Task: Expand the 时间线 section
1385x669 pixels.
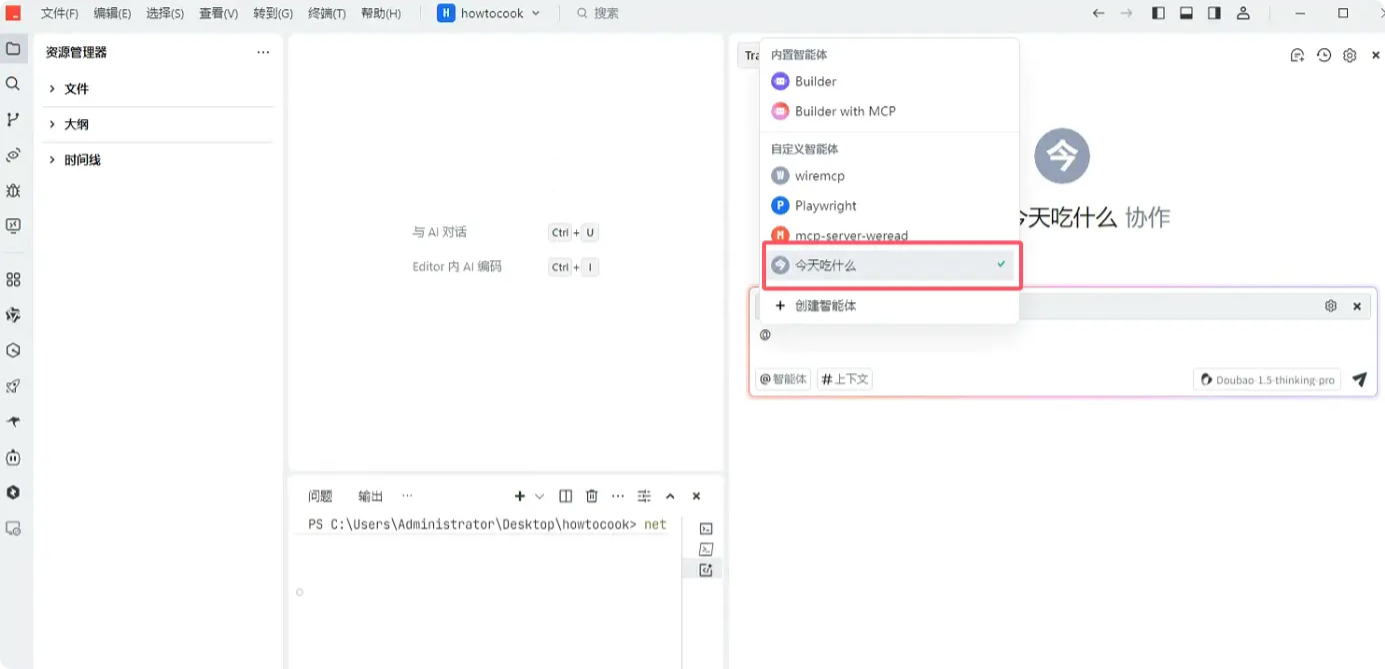Action: 160,160
